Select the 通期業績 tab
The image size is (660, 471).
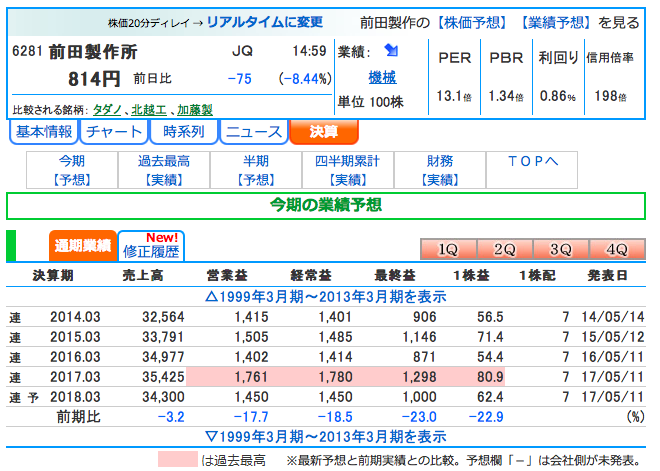coord(83,245)
